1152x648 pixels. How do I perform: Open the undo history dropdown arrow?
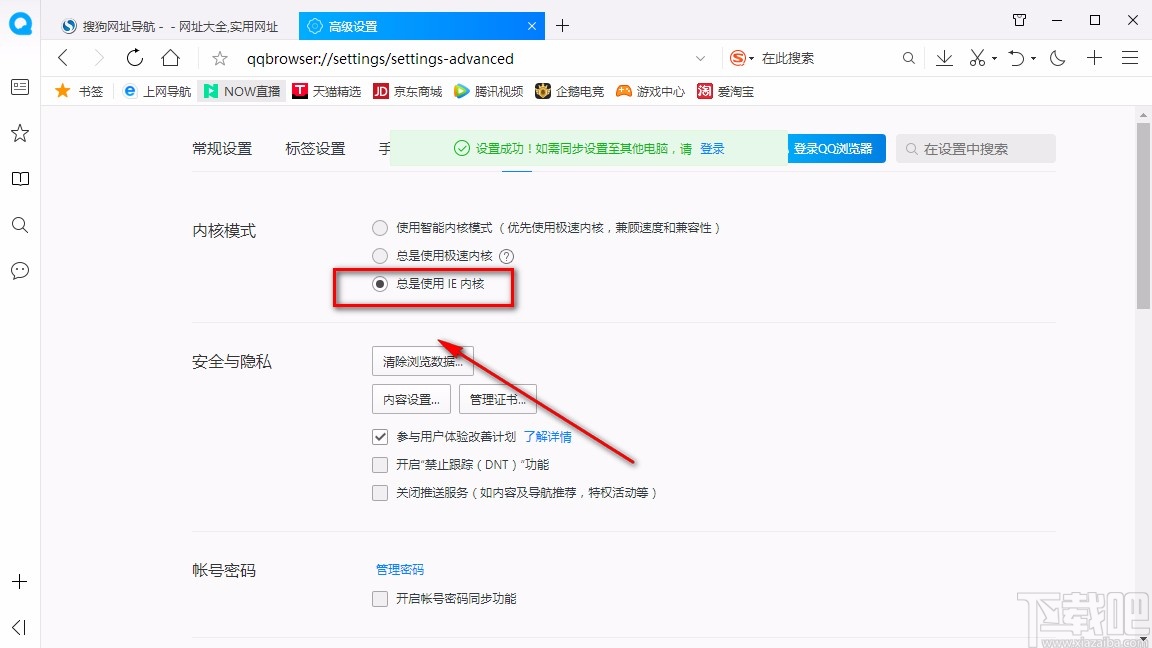point(1033,58)
